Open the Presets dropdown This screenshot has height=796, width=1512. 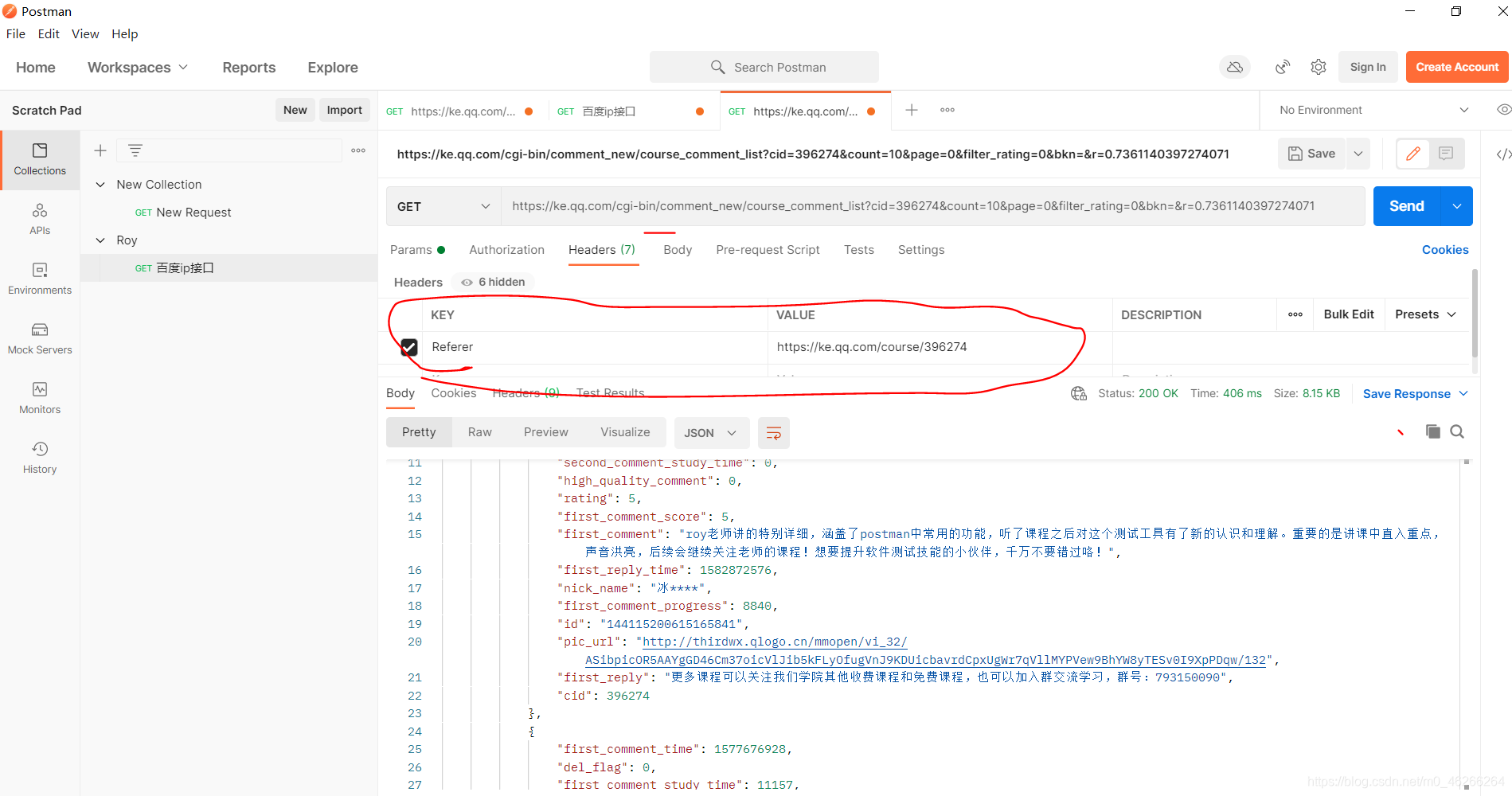1426,314
